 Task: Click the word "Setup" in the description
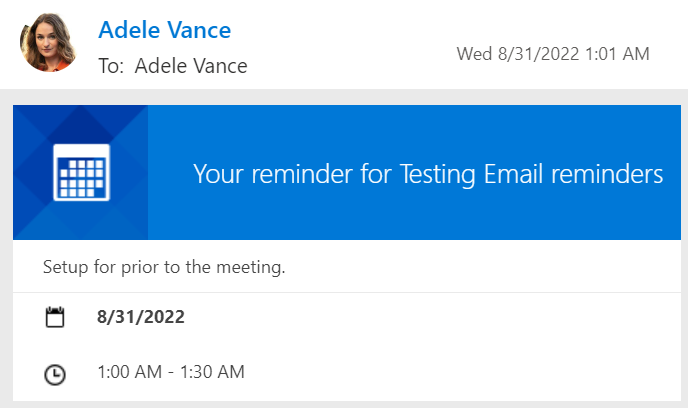[x=65, y=268]
